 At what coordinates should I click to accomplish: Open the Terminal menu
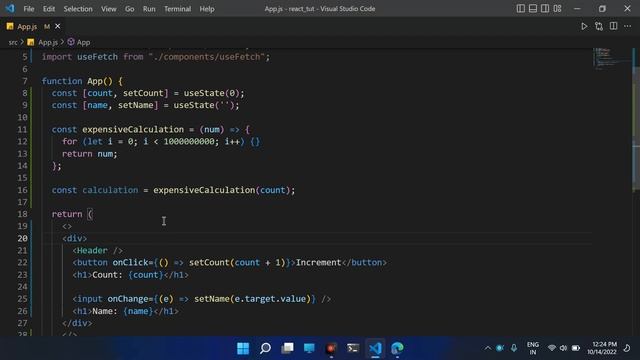pos(177,9)
